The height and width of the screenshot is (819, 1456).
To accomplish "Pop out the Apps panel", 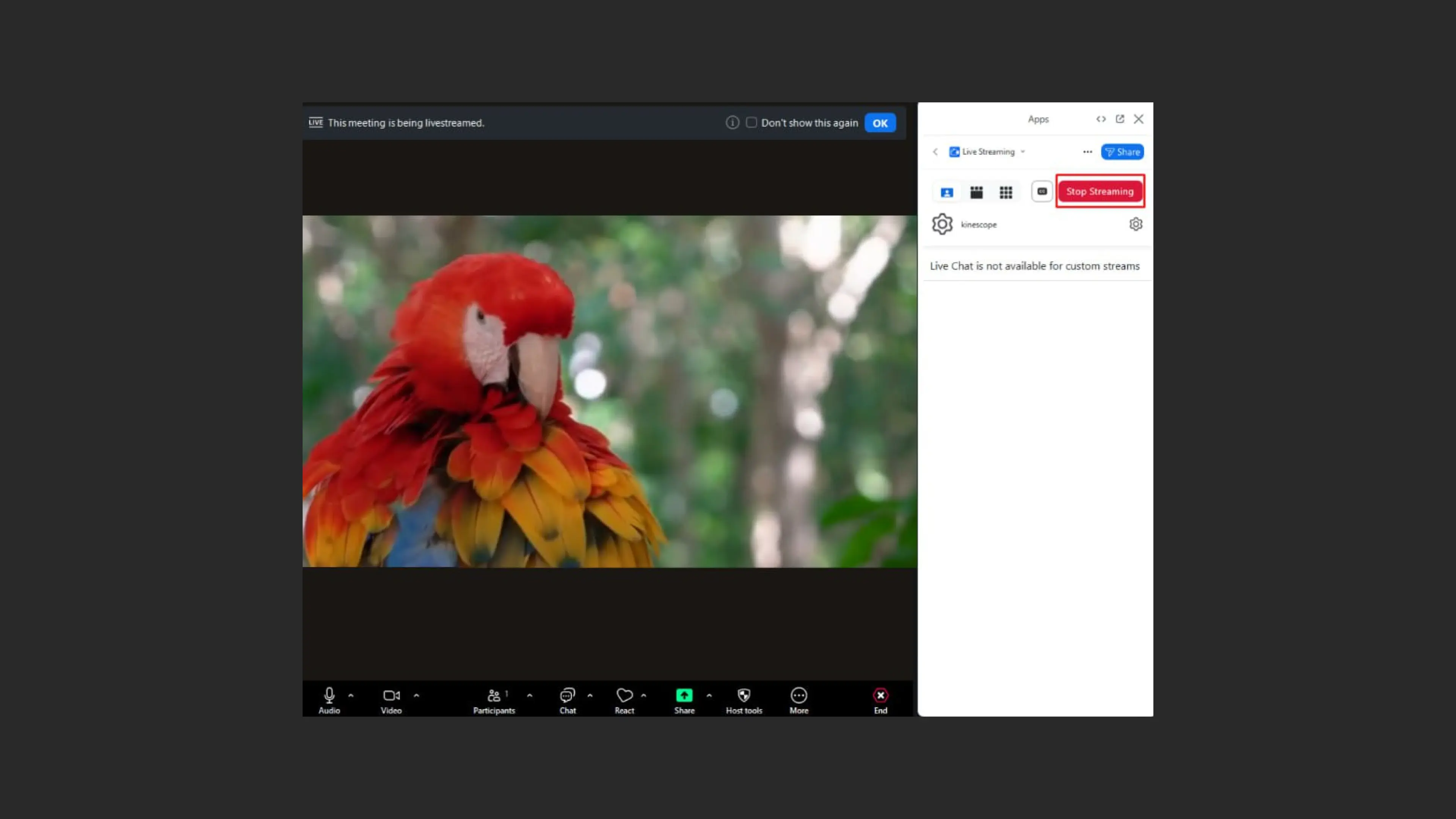I will (1120, 119).
